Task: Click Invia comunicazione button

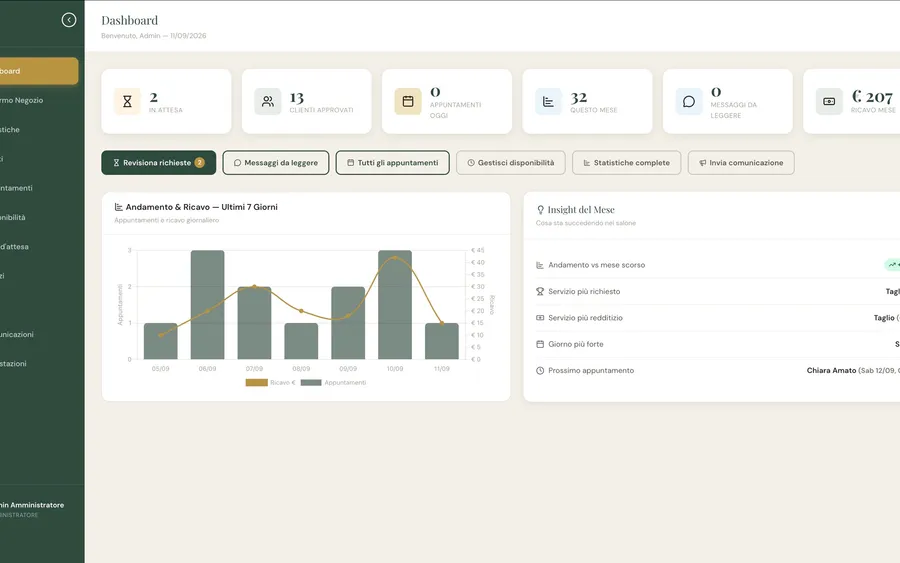Action: pos(741,163)
